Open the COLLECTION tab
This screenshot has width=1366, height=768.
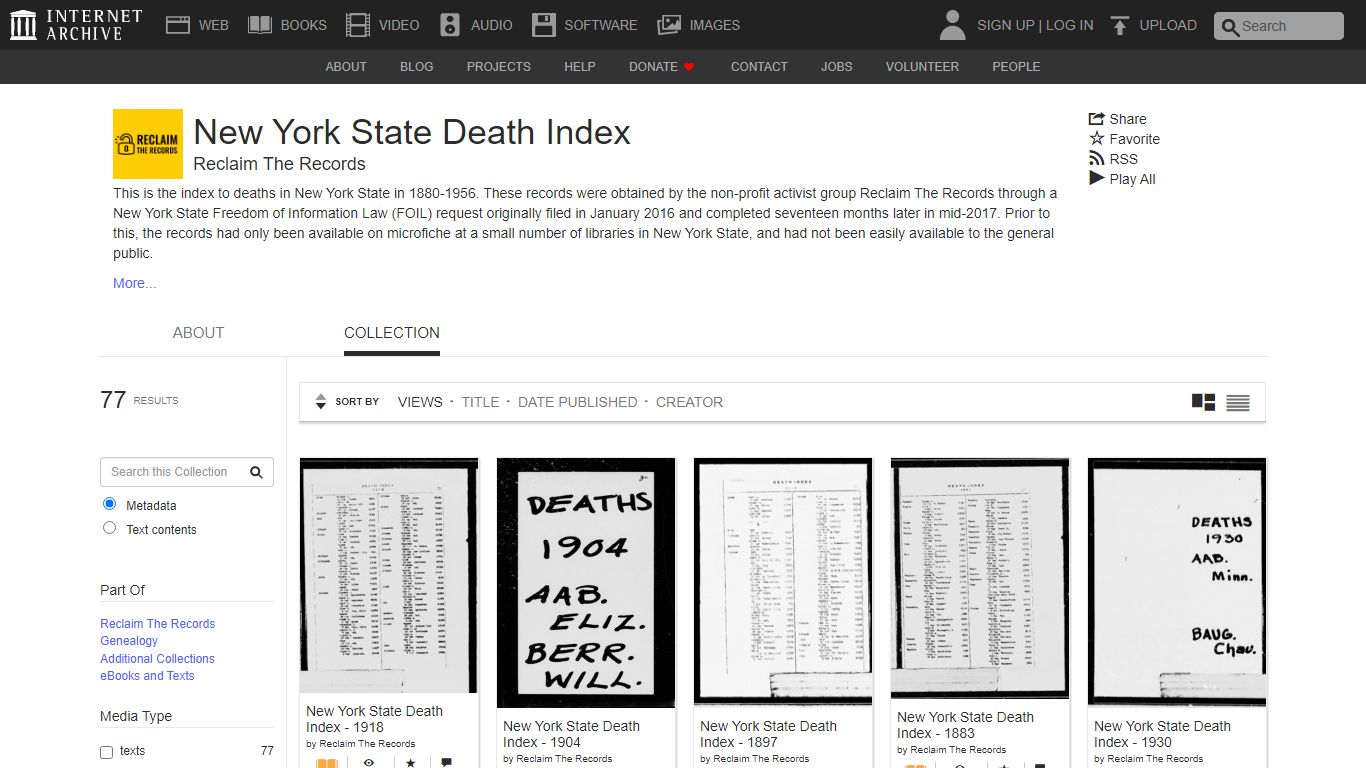click(392, 333)
